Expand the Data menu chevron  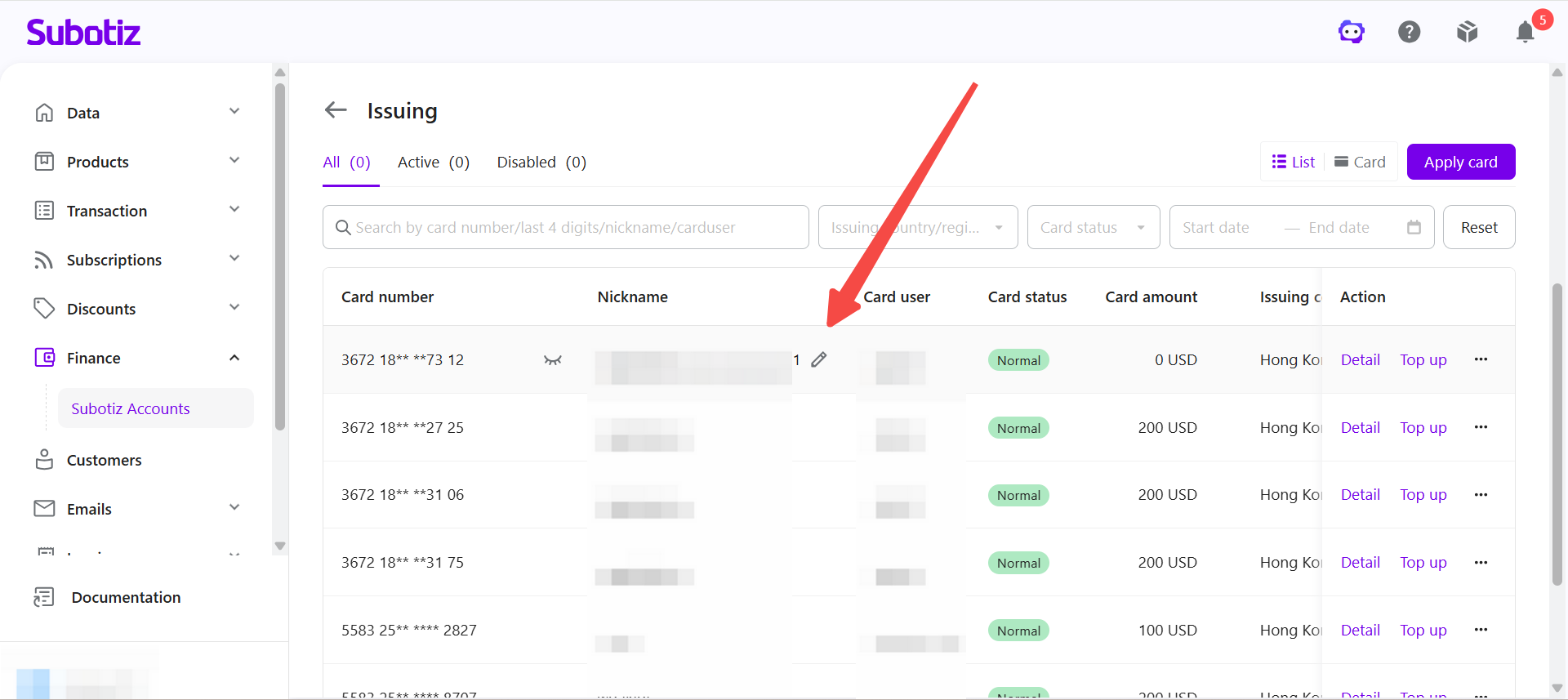click(234, 111)
